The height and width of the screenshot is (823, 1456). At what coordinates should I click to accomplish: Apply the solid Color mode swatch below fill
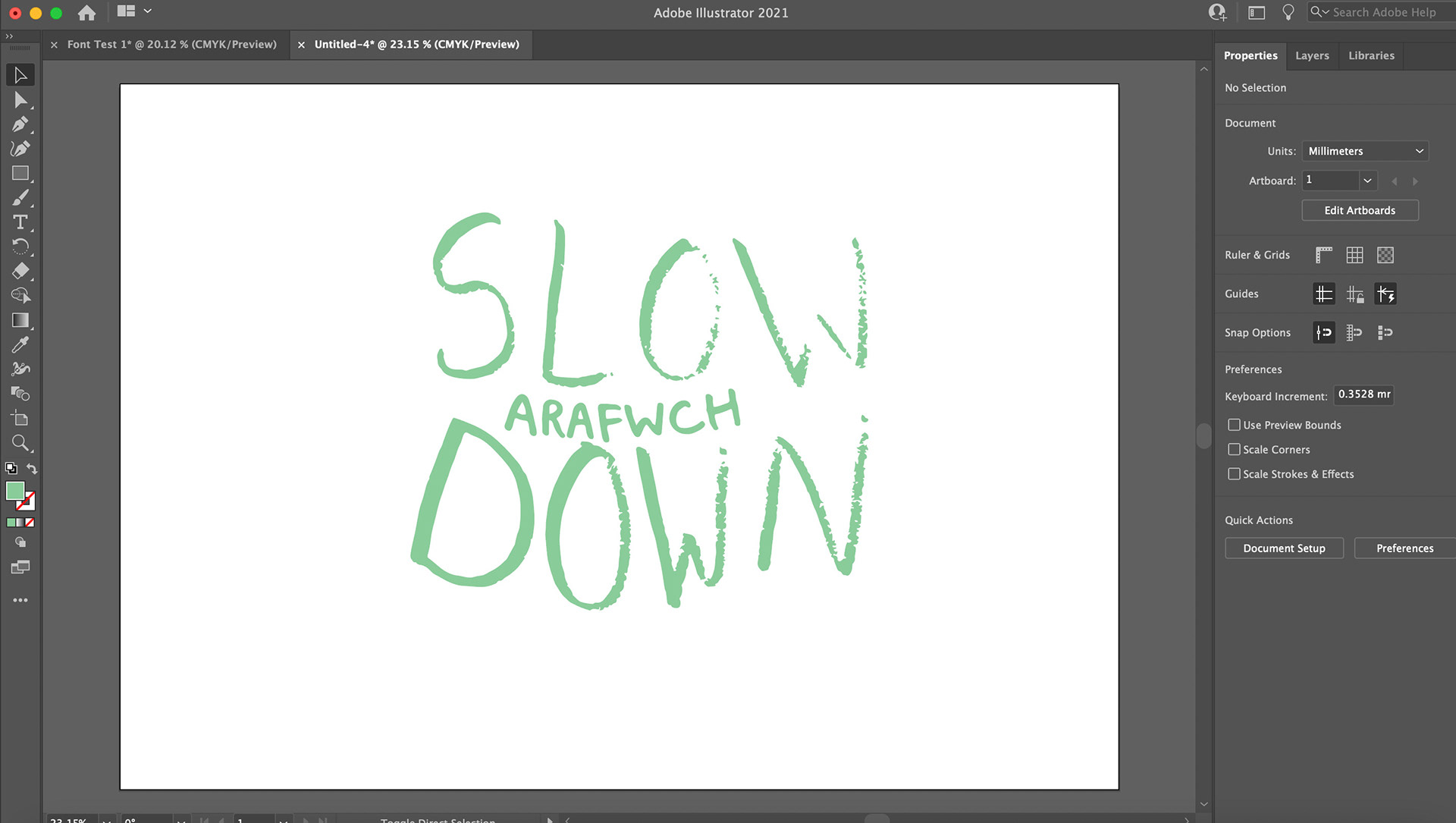pyautogui.click(x=11, y=523)
